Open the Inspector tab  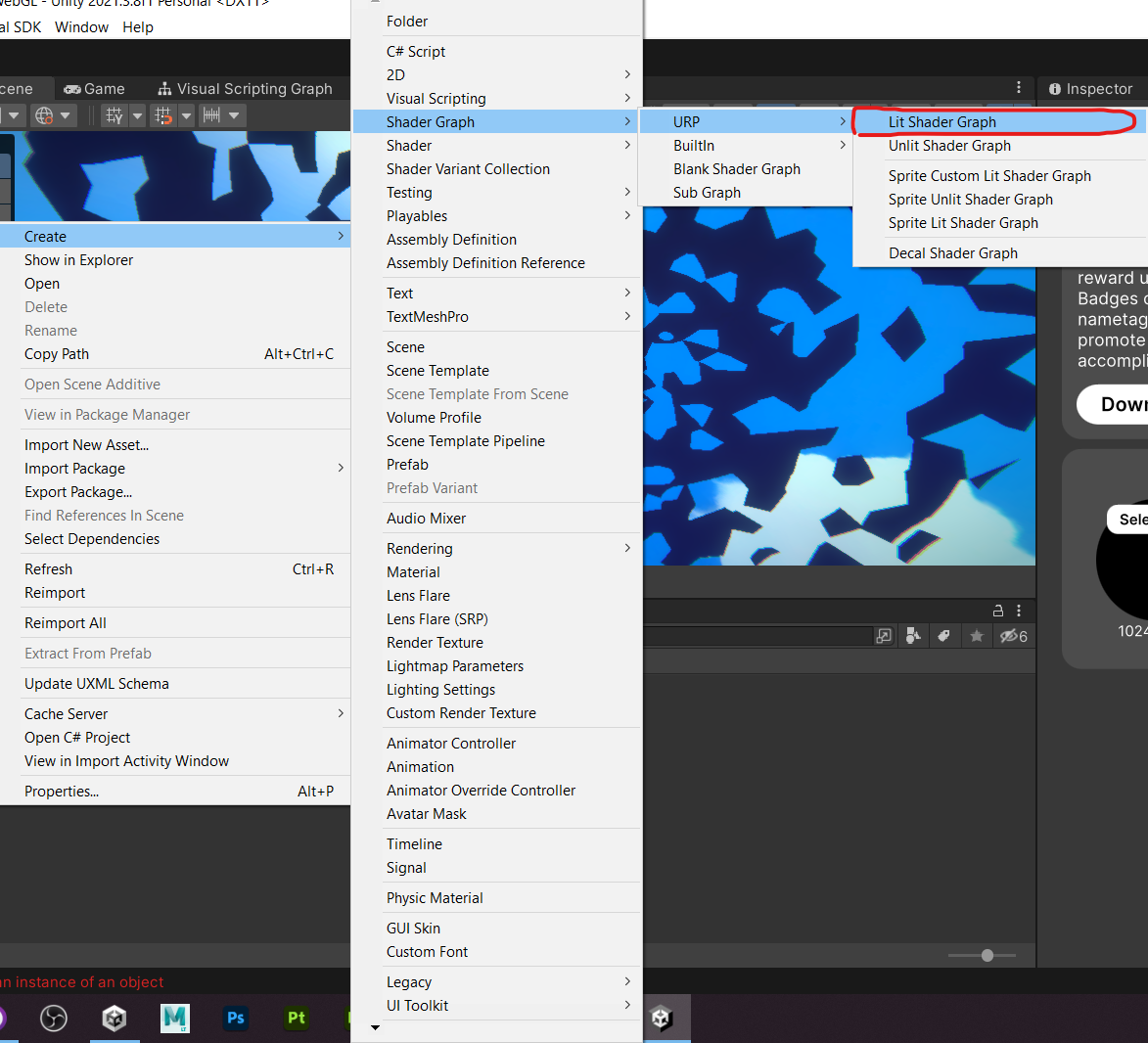(1091, 89)
